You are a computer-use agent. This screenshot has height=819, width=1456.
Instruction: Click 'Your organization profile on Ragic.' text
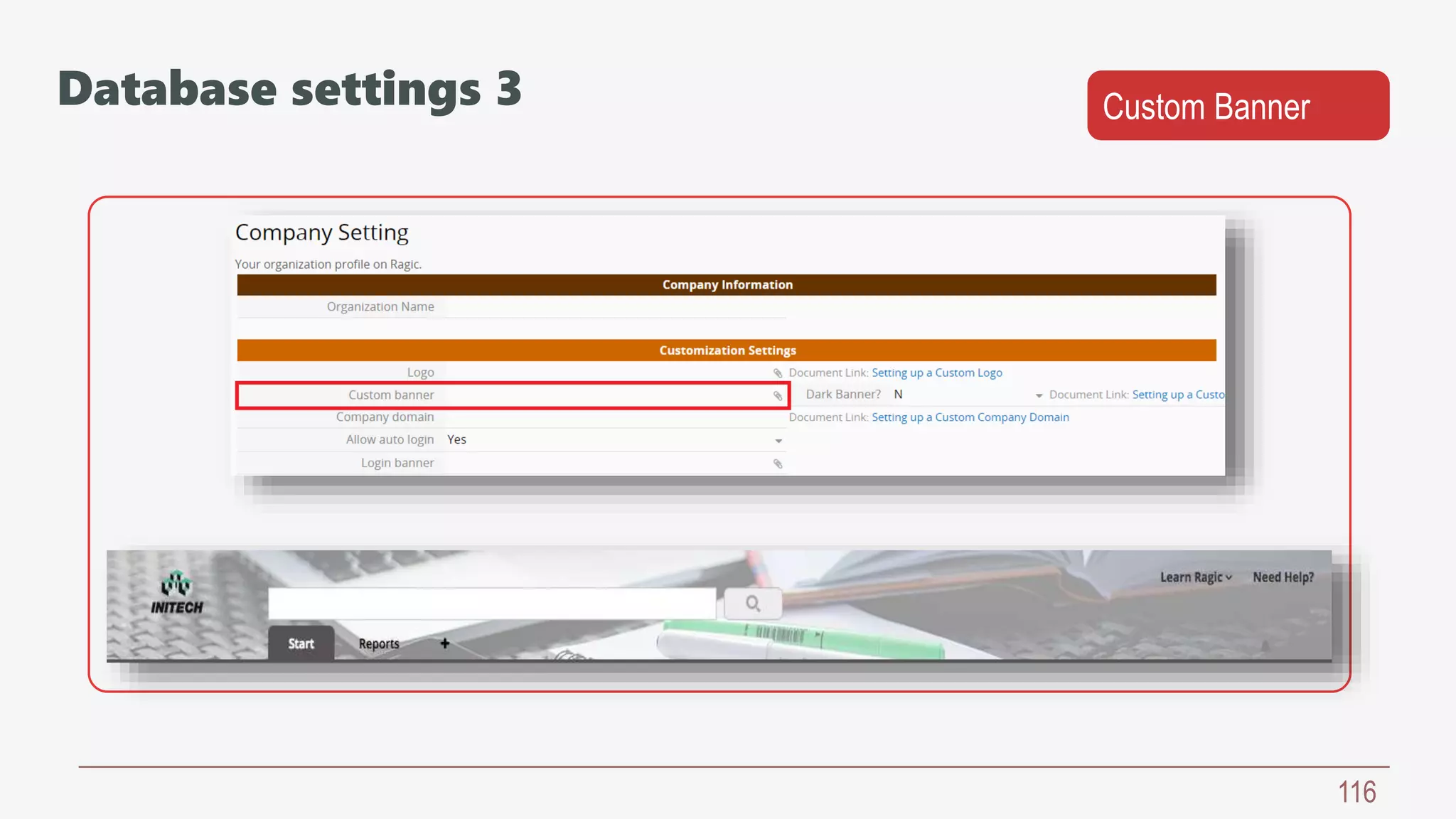[328, 264]
